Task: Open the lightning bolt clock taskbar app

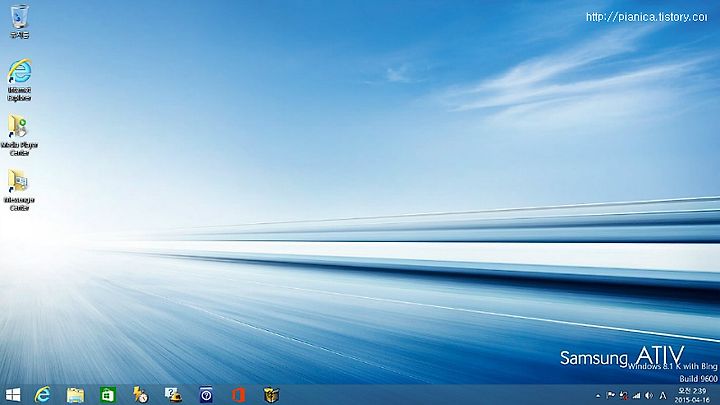Action: pyautogui.click(x=140, y=395)
